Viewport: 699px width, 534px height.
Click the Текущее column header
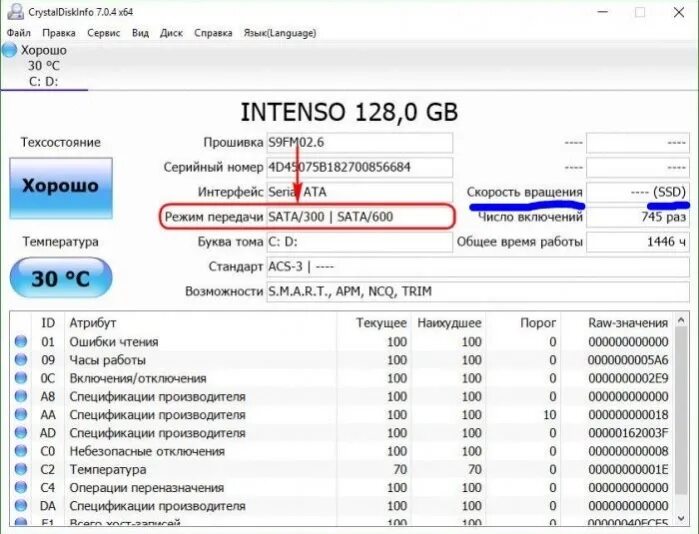tap(374, 323)
